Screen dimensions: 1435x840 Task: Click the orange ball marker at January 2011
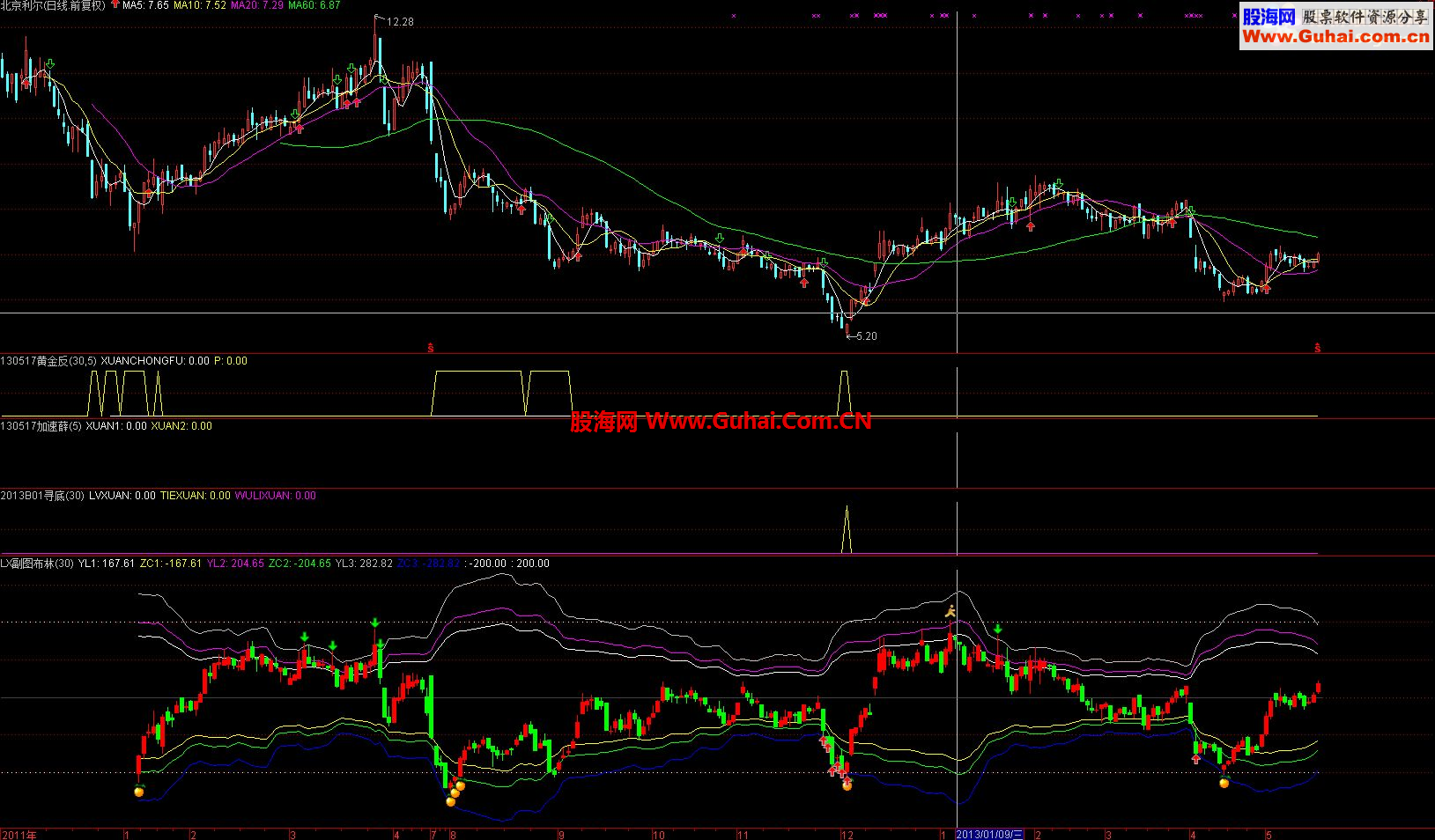138,792
